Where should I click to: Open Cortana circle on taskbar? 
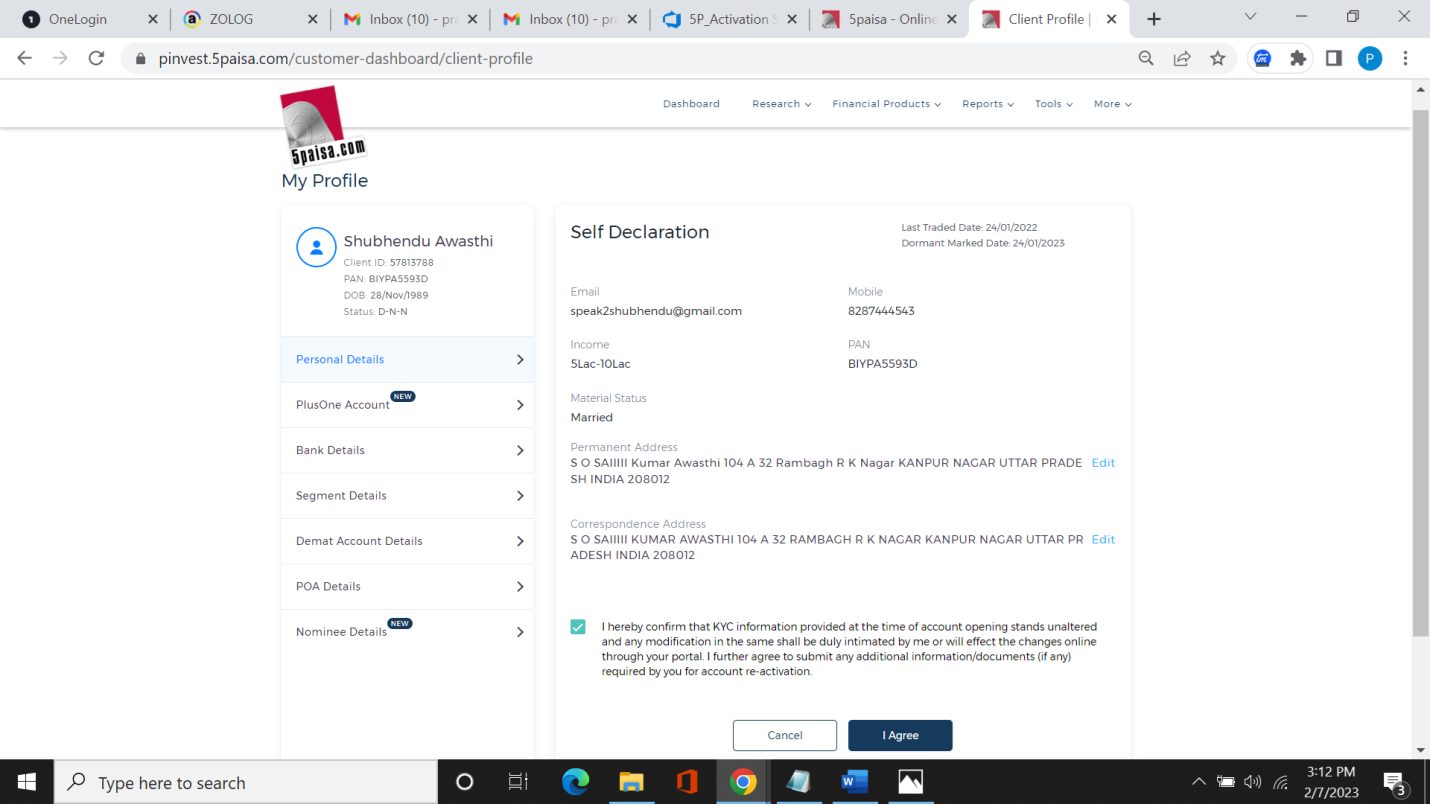pyautogui.click(x=464, y=782)
